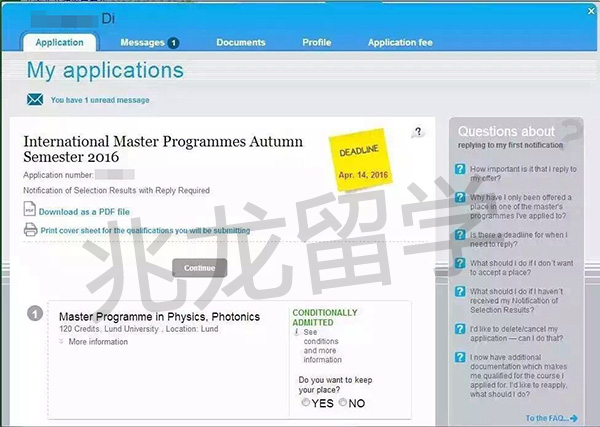Click the printer icon for cover sheet
Viewport: 600px width, 427px height.
[x=30, y=230]
